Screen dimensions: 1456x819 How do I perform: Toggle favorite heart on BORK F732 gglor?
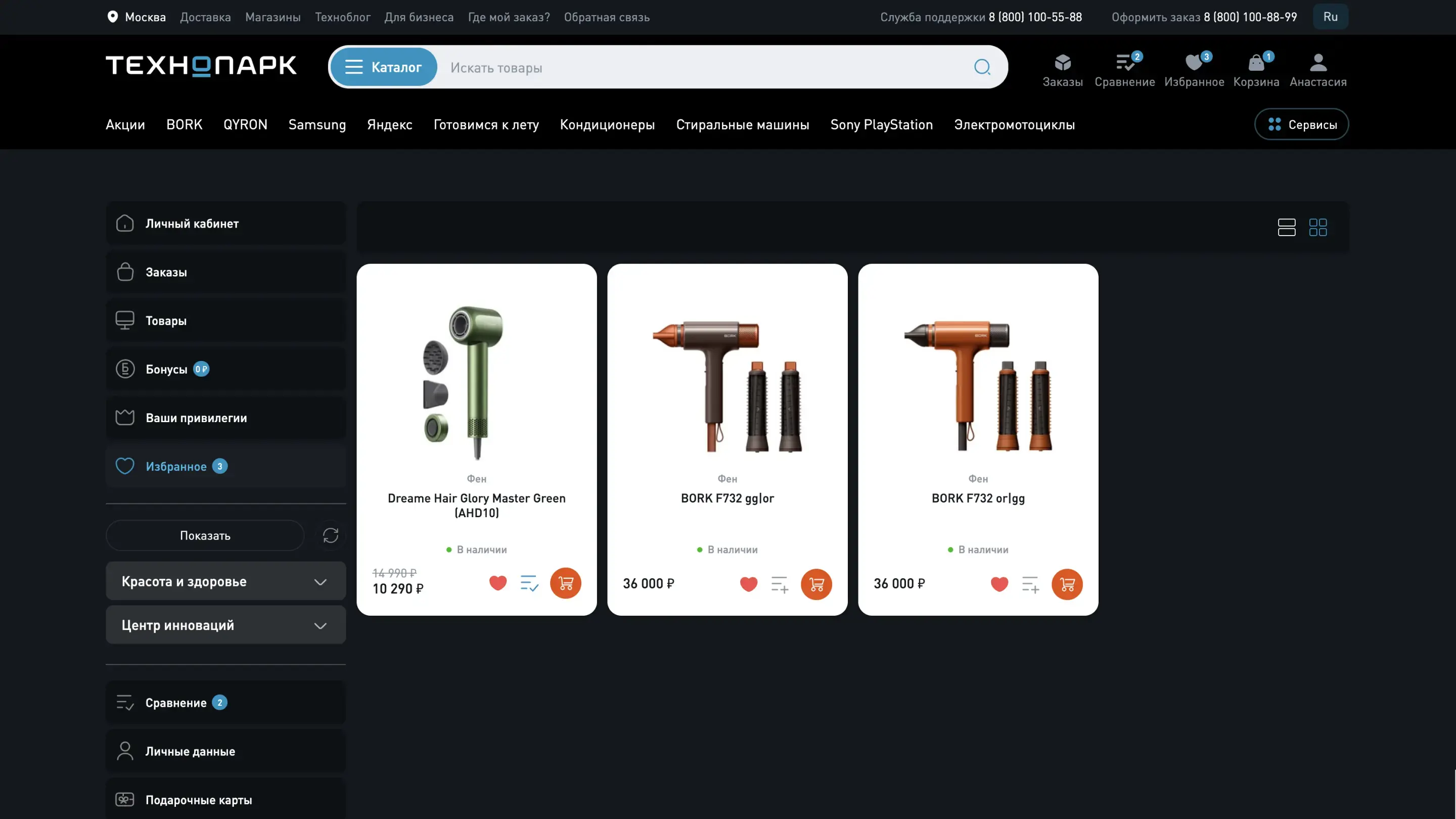click(748, 584)
